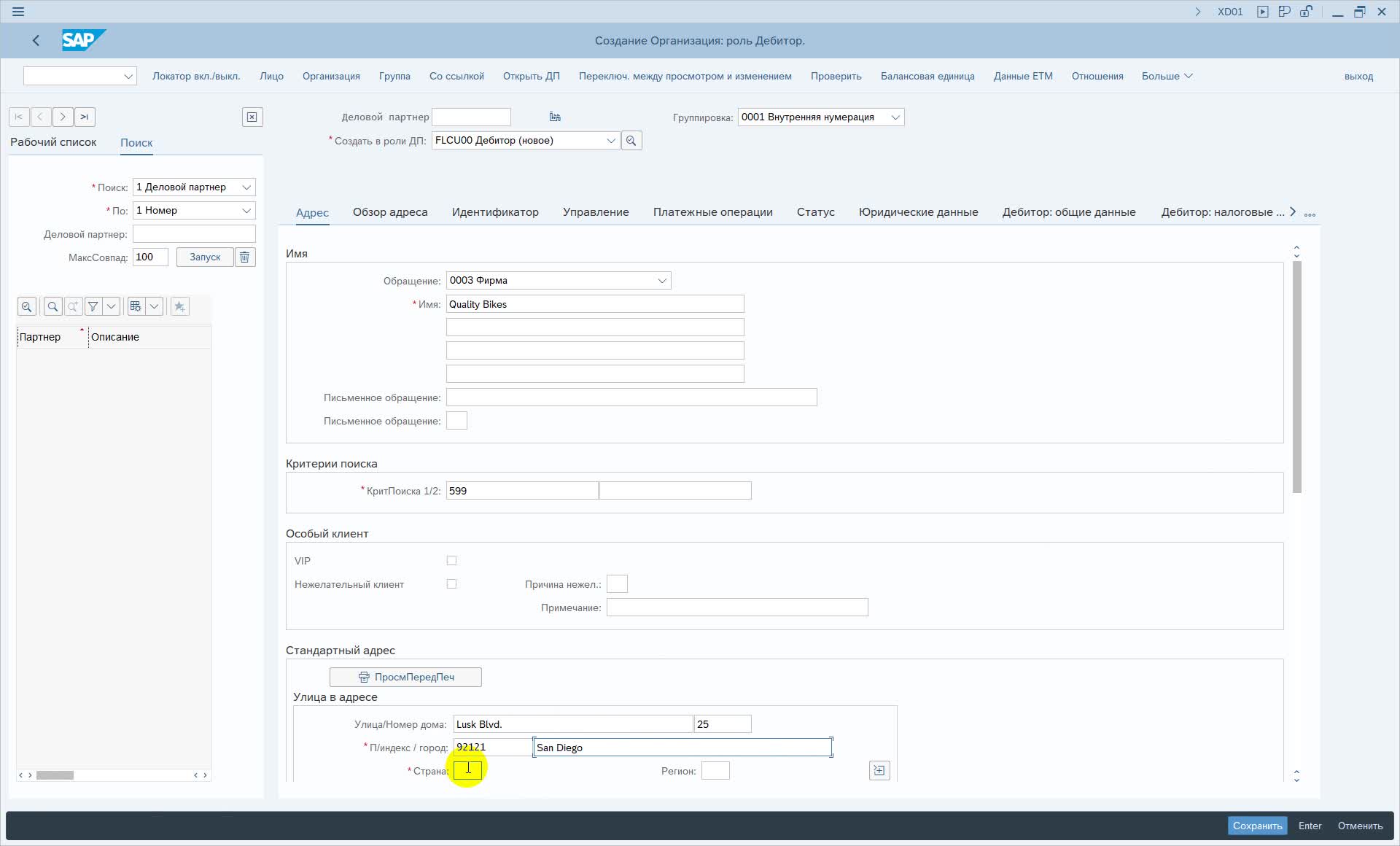Click the Балансовая единица toolbar button

coord(927,76)
